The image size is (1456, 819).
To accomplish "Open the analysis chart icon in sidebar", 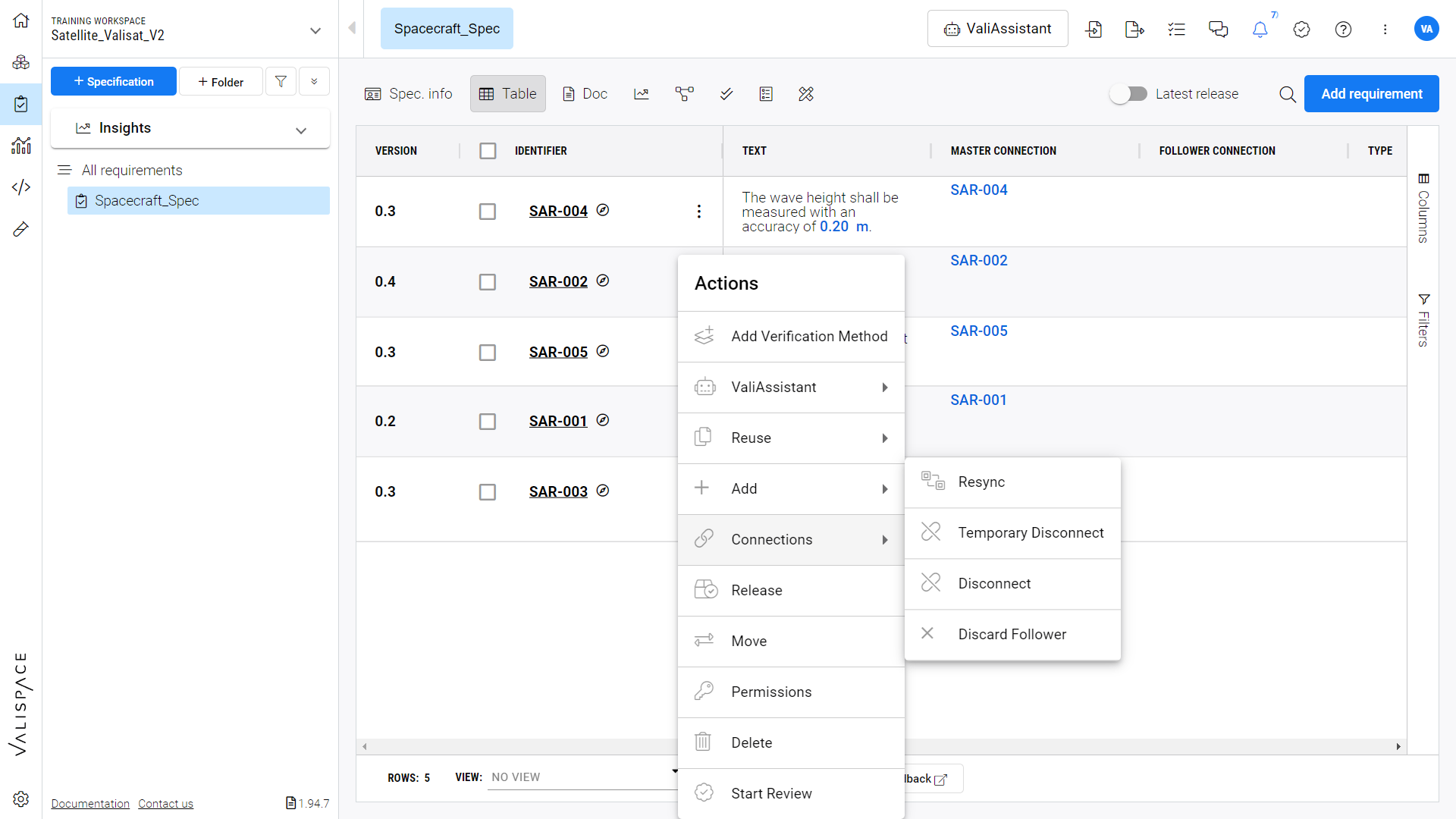I will pos(21,145).
